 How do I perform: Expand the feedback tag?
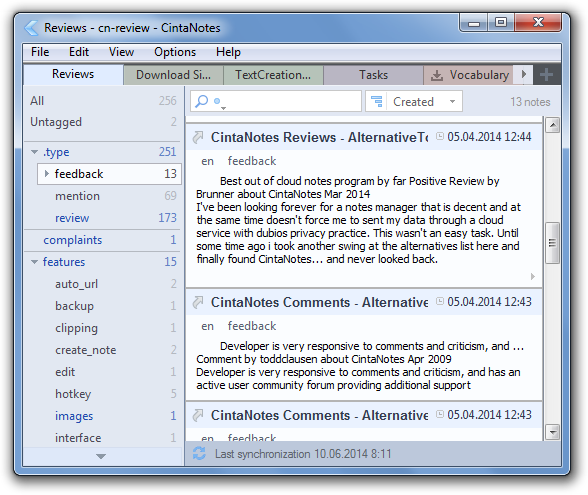46,174
